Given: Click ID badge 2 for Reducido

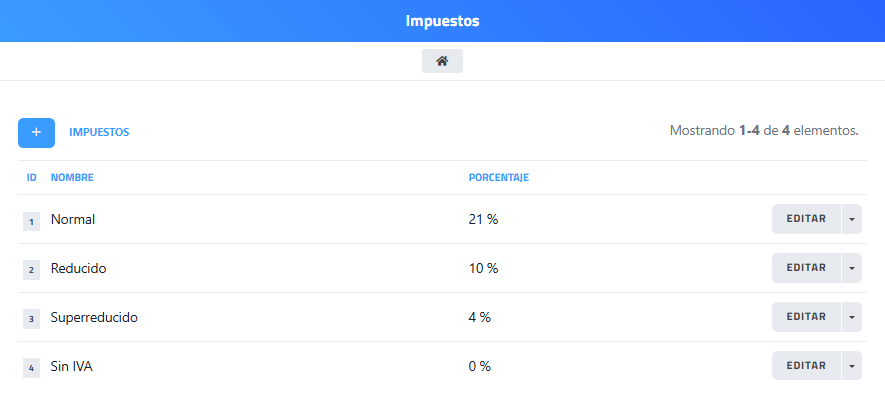Looking at the screenshot, I should click(x=31, y=269).
